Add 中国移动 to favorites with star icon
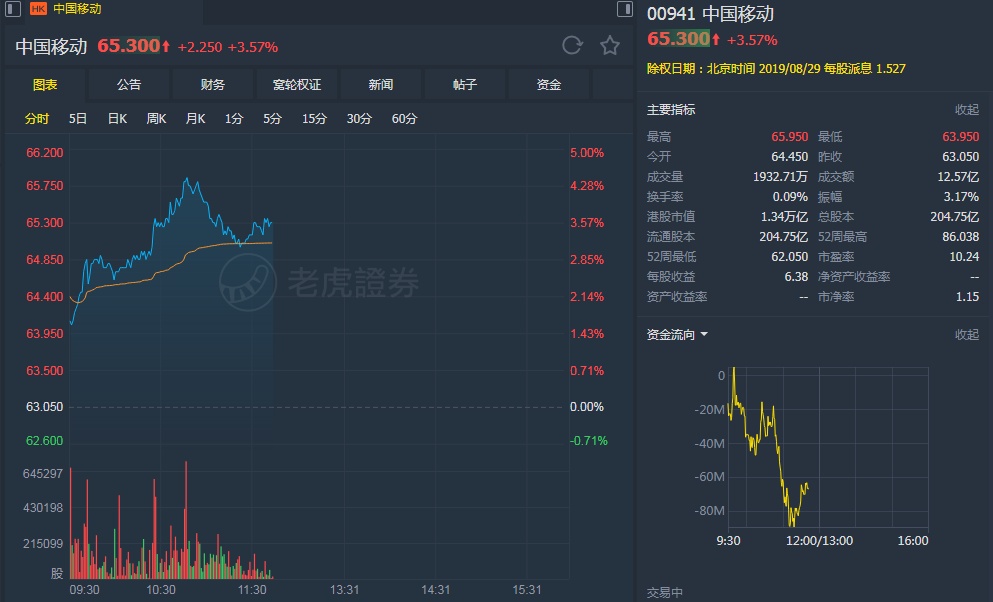 coord(609,45)
